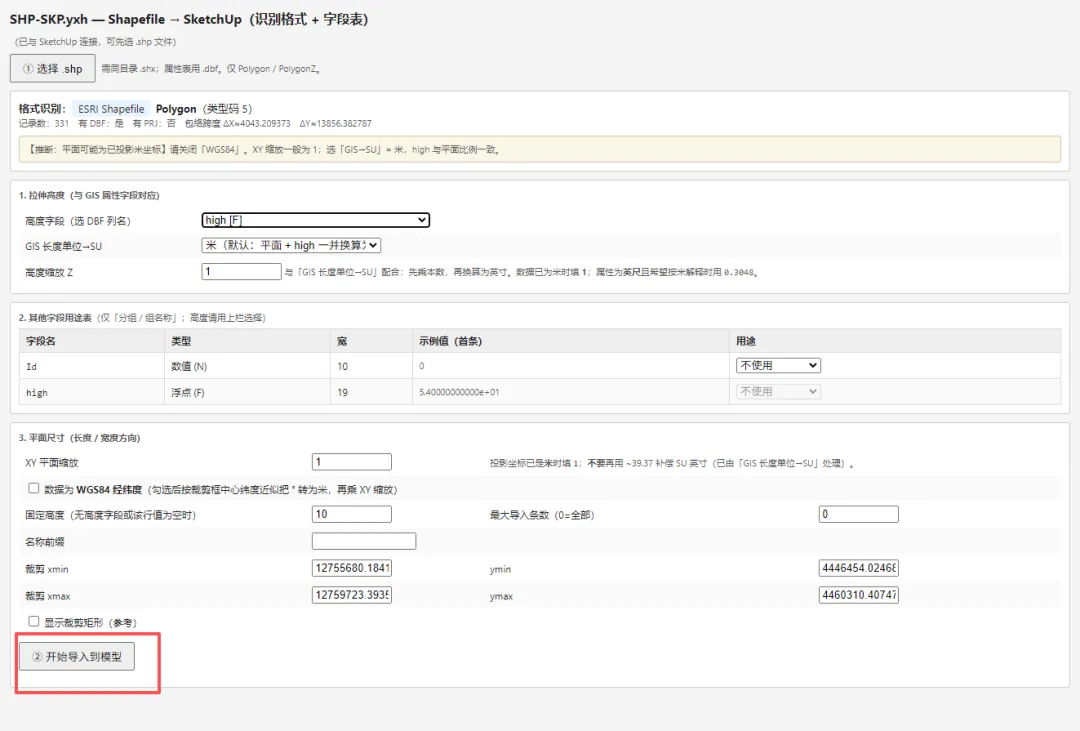The image size is (1080, 731).
Task: Click the 高度缩放 Z input field
Action: tap(242, 271)
